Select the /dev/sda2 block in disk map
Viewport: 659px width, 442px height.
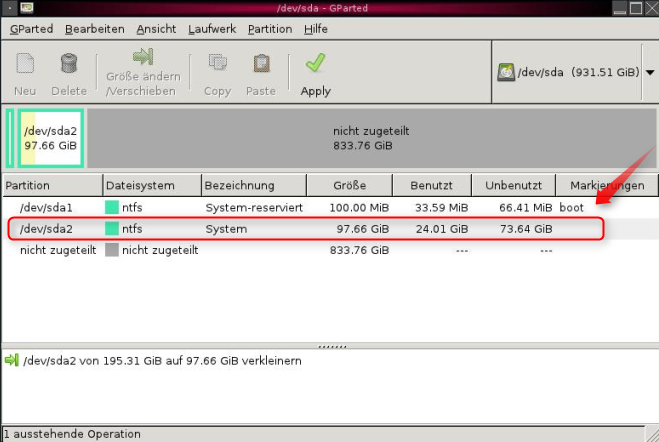[50, 138]
